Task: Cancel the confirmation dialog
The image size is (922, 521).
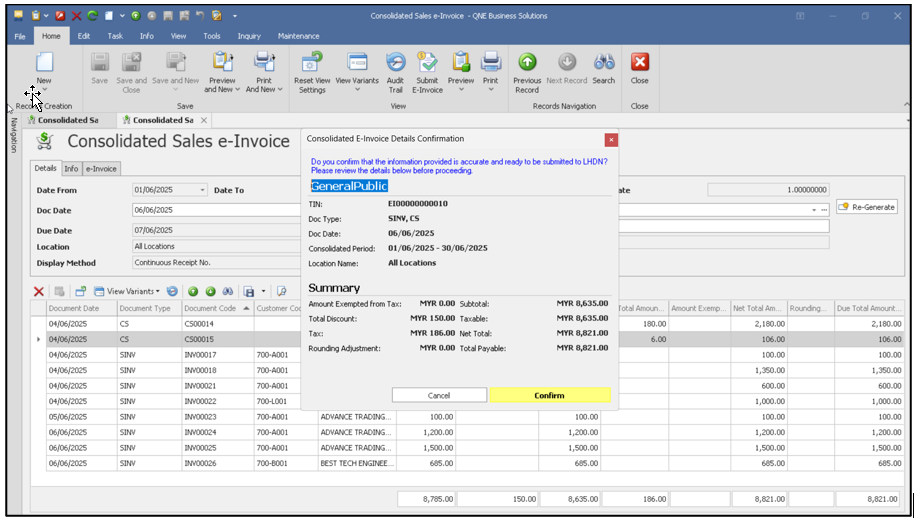Action: pos(438,395)
